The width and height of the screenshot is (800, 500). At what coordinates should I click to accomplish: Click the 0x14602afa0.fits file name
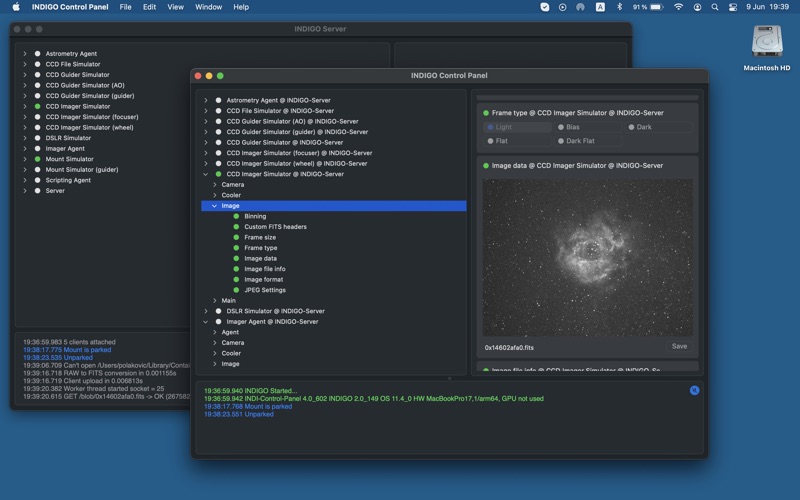[x=509, y=347]
